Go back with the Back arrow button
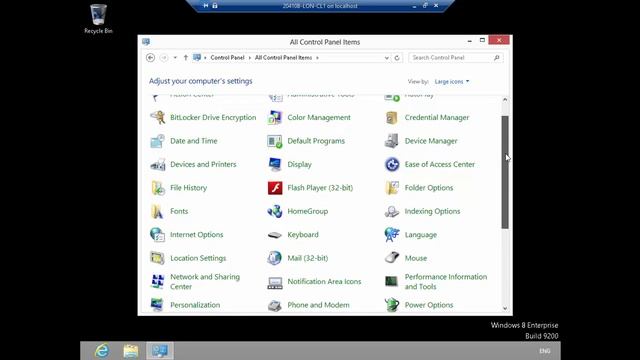 [x=150, y=58]
